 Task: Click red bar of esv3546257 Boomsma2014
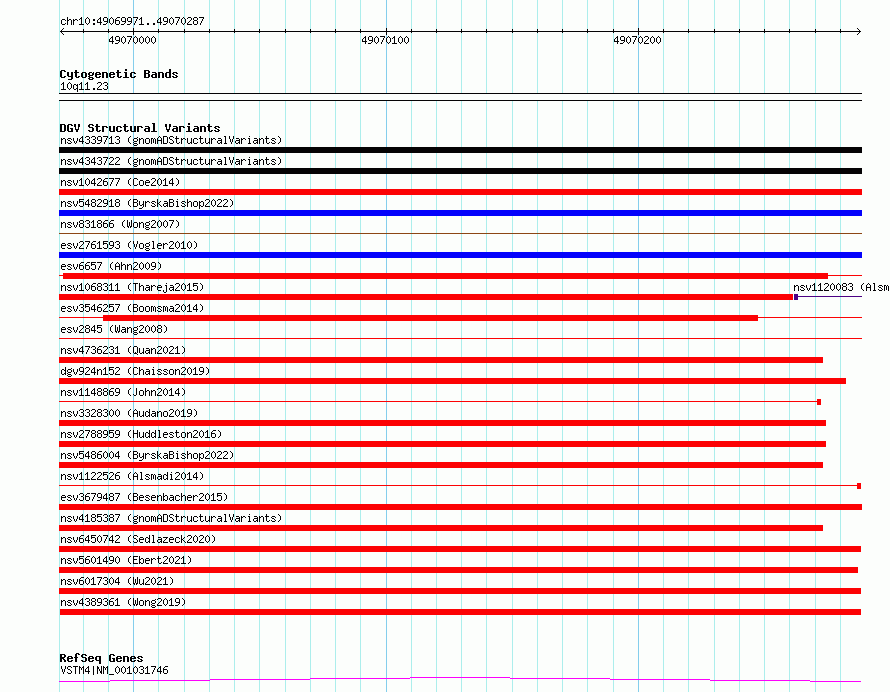pos(430,318)
